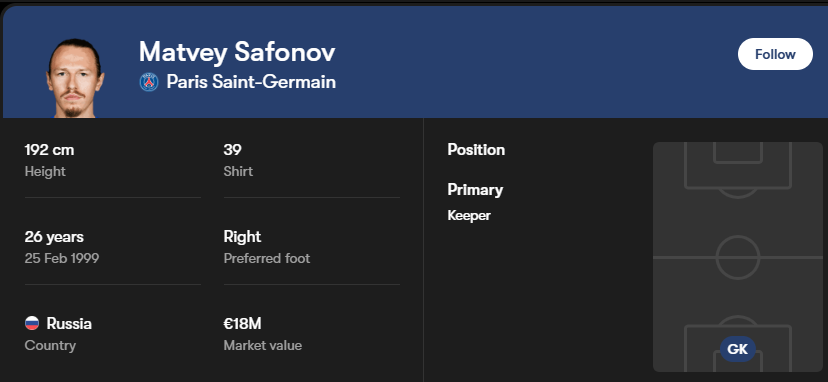This screenshot has height=382, width=828.
Task: View Matvey Safonov's profile photo
Action: [75, 78]
